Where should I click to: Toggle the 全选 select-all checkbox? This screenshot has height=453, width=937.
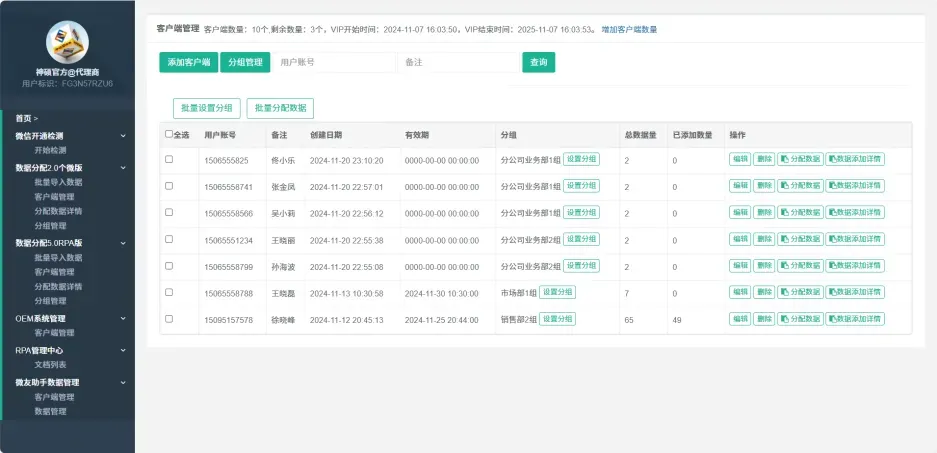click(169, 134)
